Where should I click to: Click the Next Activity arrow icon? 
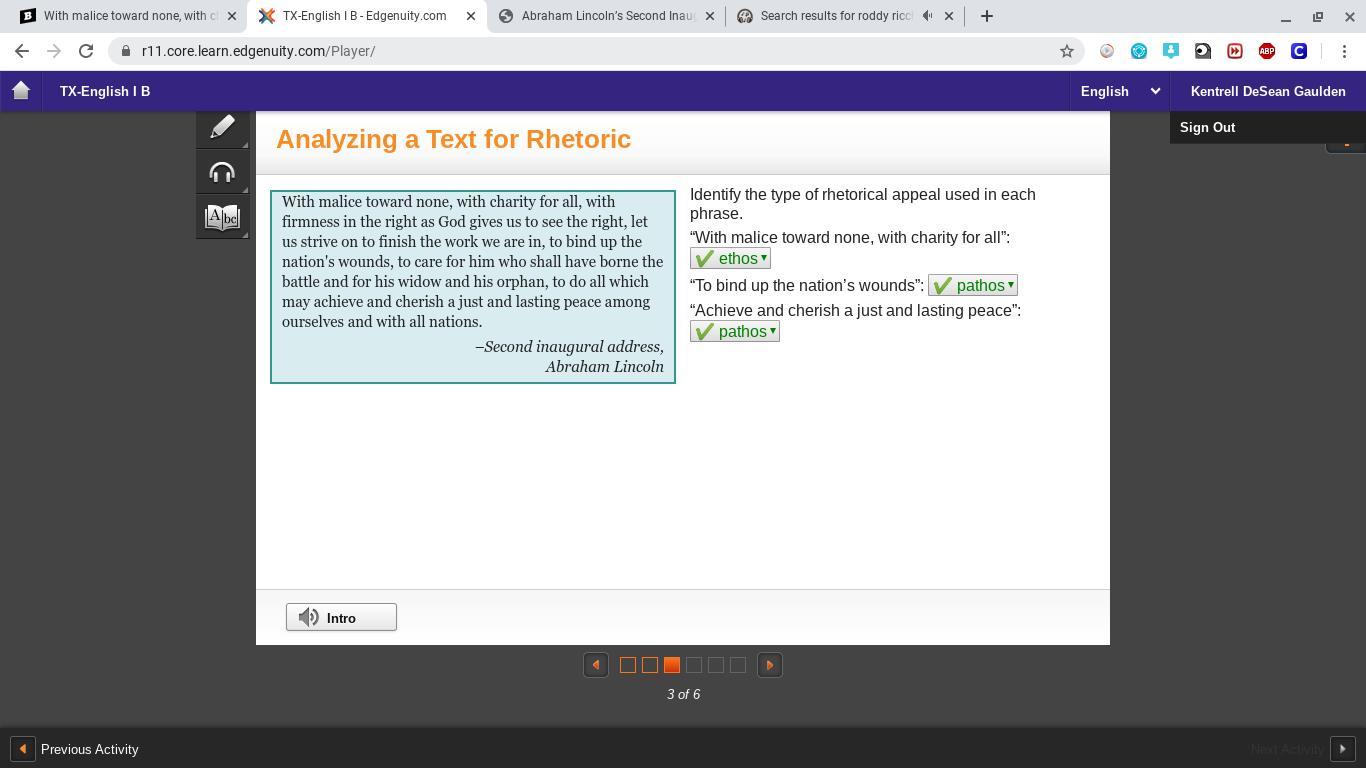1342,749
